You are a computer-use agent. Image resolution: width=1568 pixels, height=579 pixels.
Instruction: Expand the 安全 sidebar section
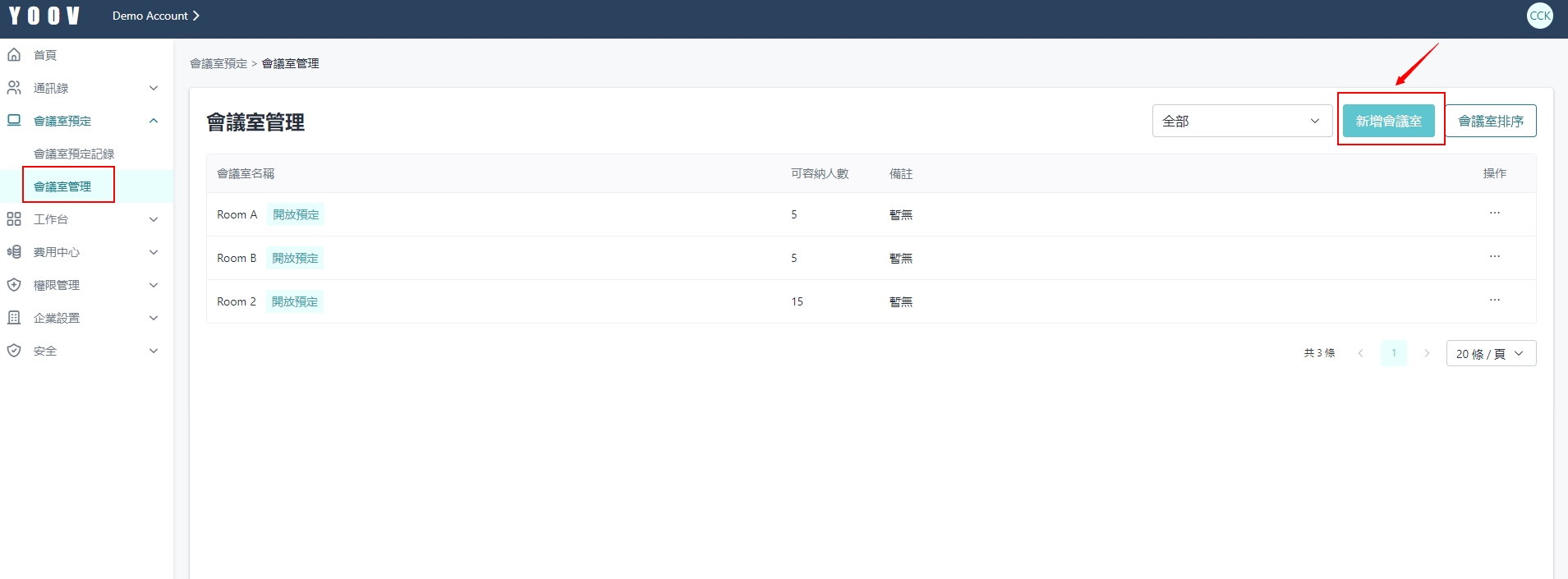coord(154,351)
